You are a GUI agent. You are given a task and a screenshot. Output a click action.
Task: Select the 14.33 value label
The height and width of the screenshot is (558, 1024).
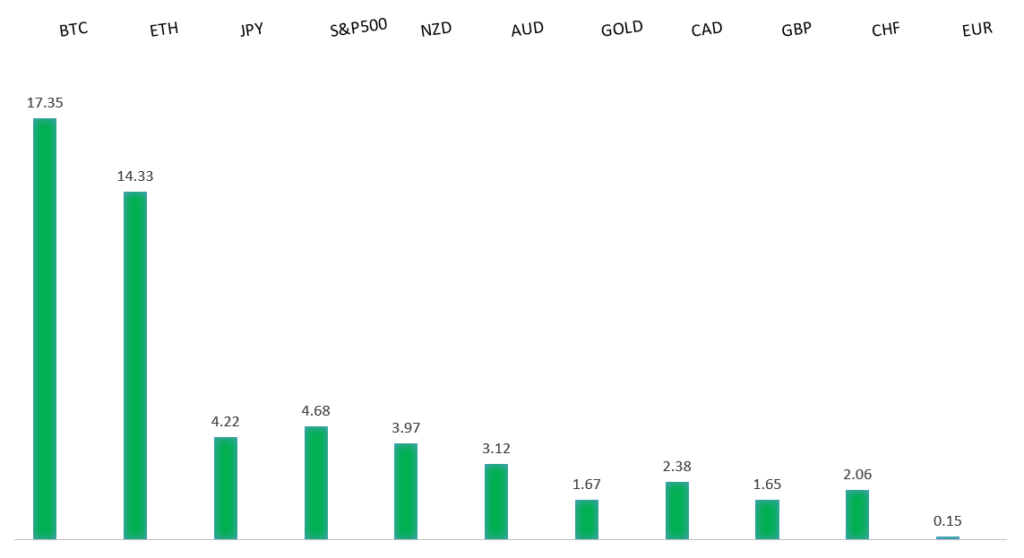(x=135, y=176)
